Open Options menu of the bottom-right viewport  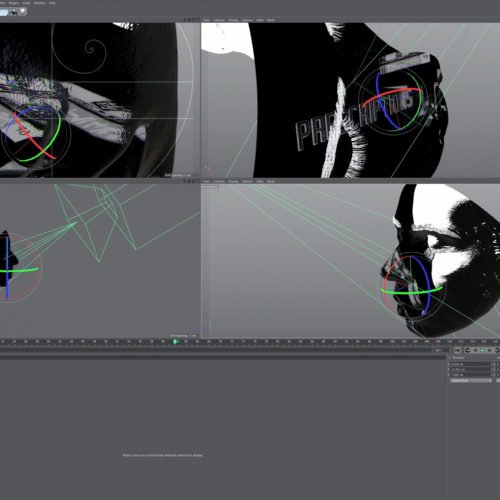pyautogui.click(x=247, y=181)
